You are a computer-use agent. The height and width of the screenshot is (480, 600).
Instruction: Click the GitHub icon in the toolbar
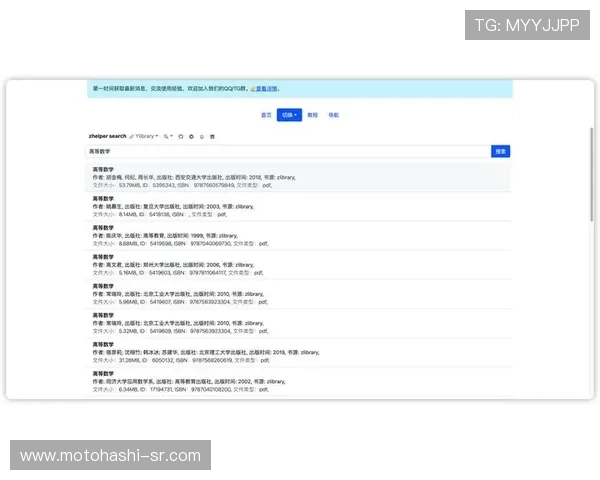(181, 136)
